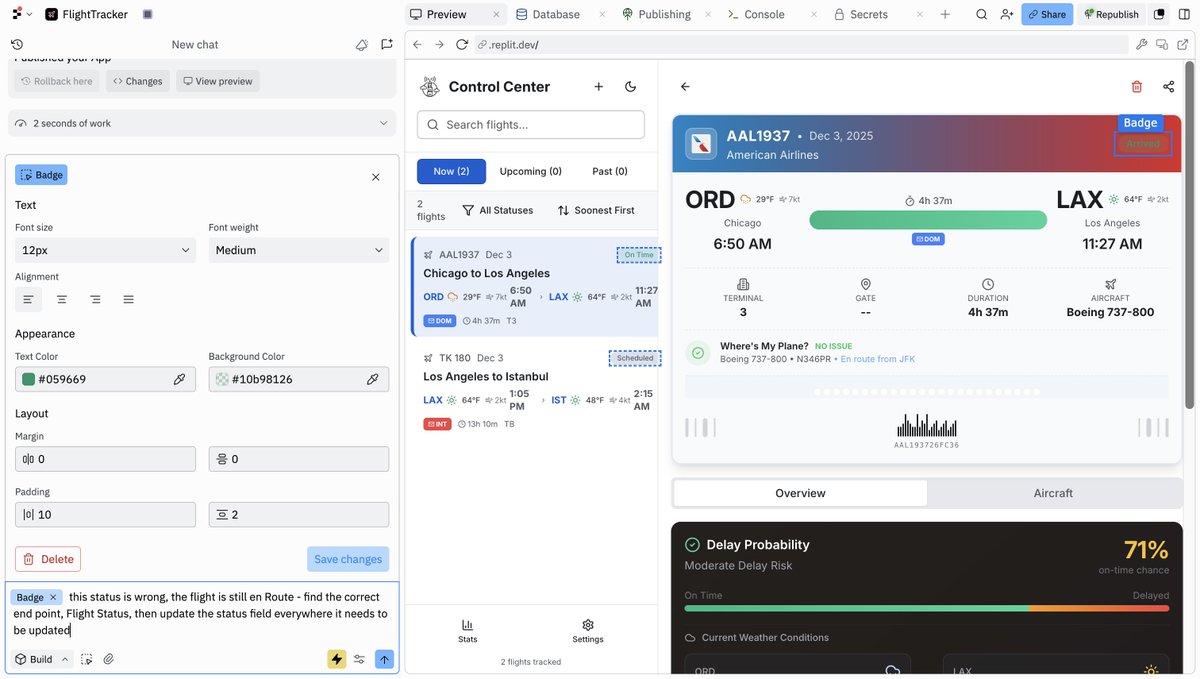Click the search magnifier in top bar
The width and height of the screenshot is (1200, 679).
(x=981, y=14)
